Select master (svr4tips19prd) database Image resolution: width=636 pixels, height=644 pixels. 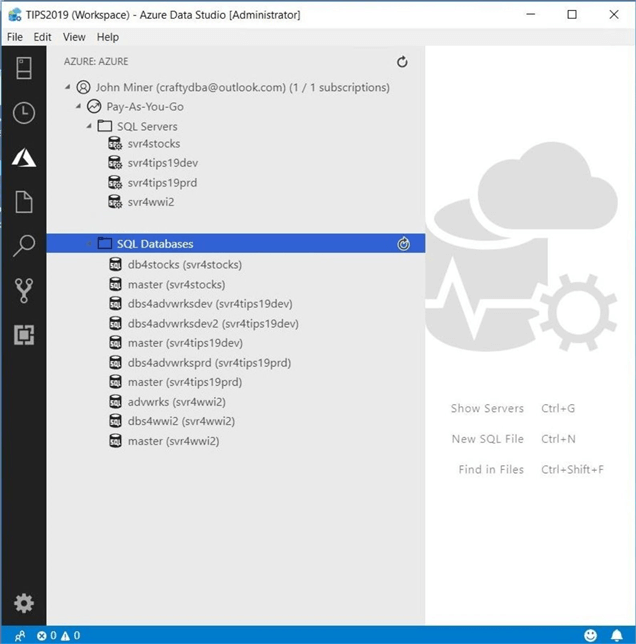click(x=185, y=382)
